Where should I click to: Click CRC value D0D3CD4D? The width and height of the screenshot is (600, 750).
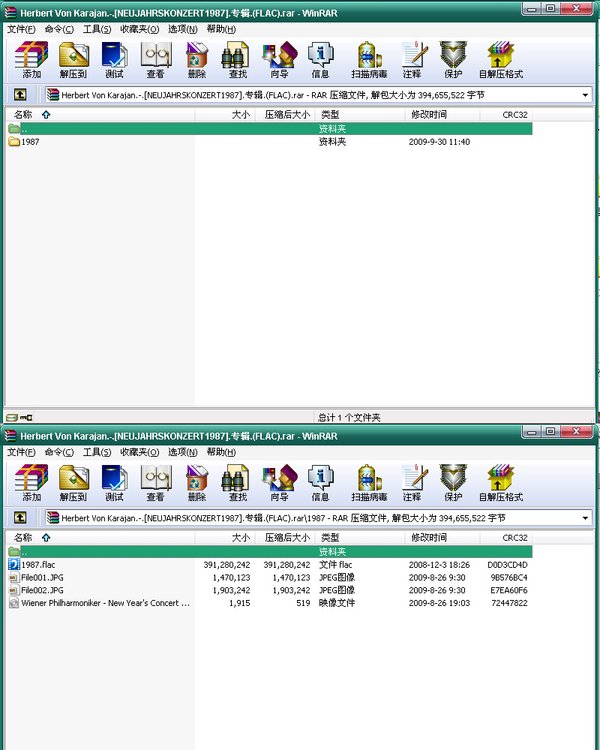(x=507, y=564)
